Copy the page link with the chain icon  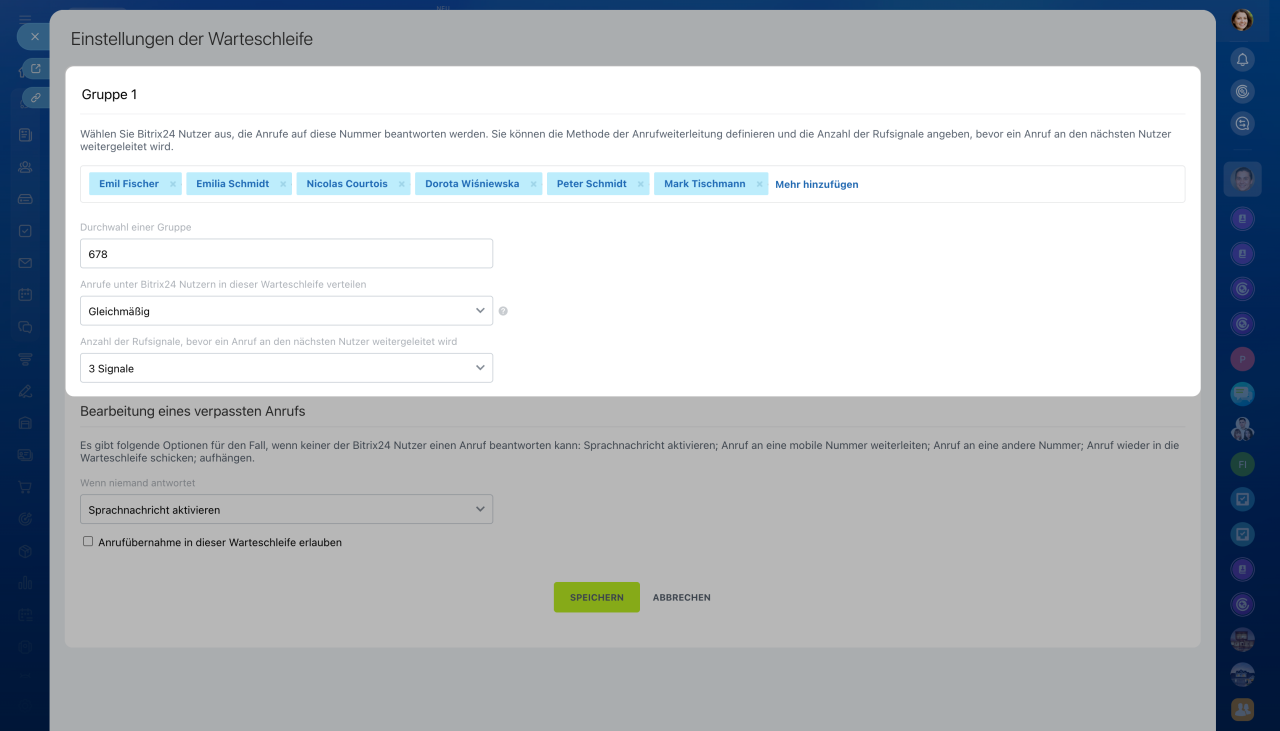pyautogui.click(x=36, y=98)
